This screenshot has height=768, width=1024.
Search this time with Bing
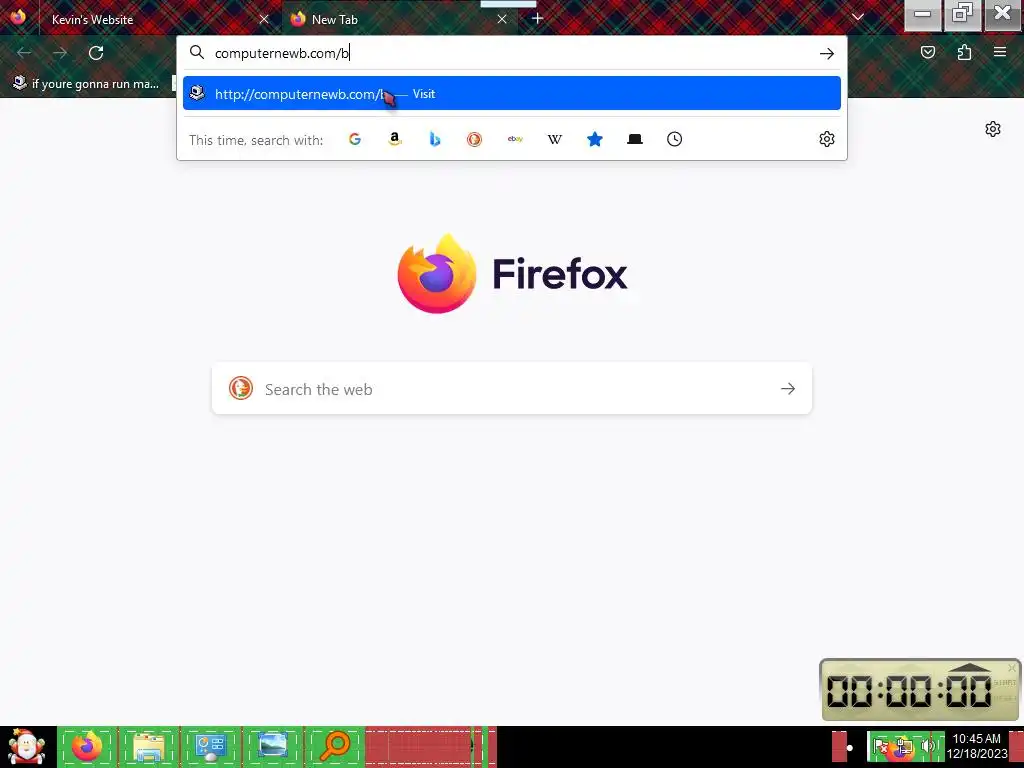pyautogui.click(x=435, y=139)
